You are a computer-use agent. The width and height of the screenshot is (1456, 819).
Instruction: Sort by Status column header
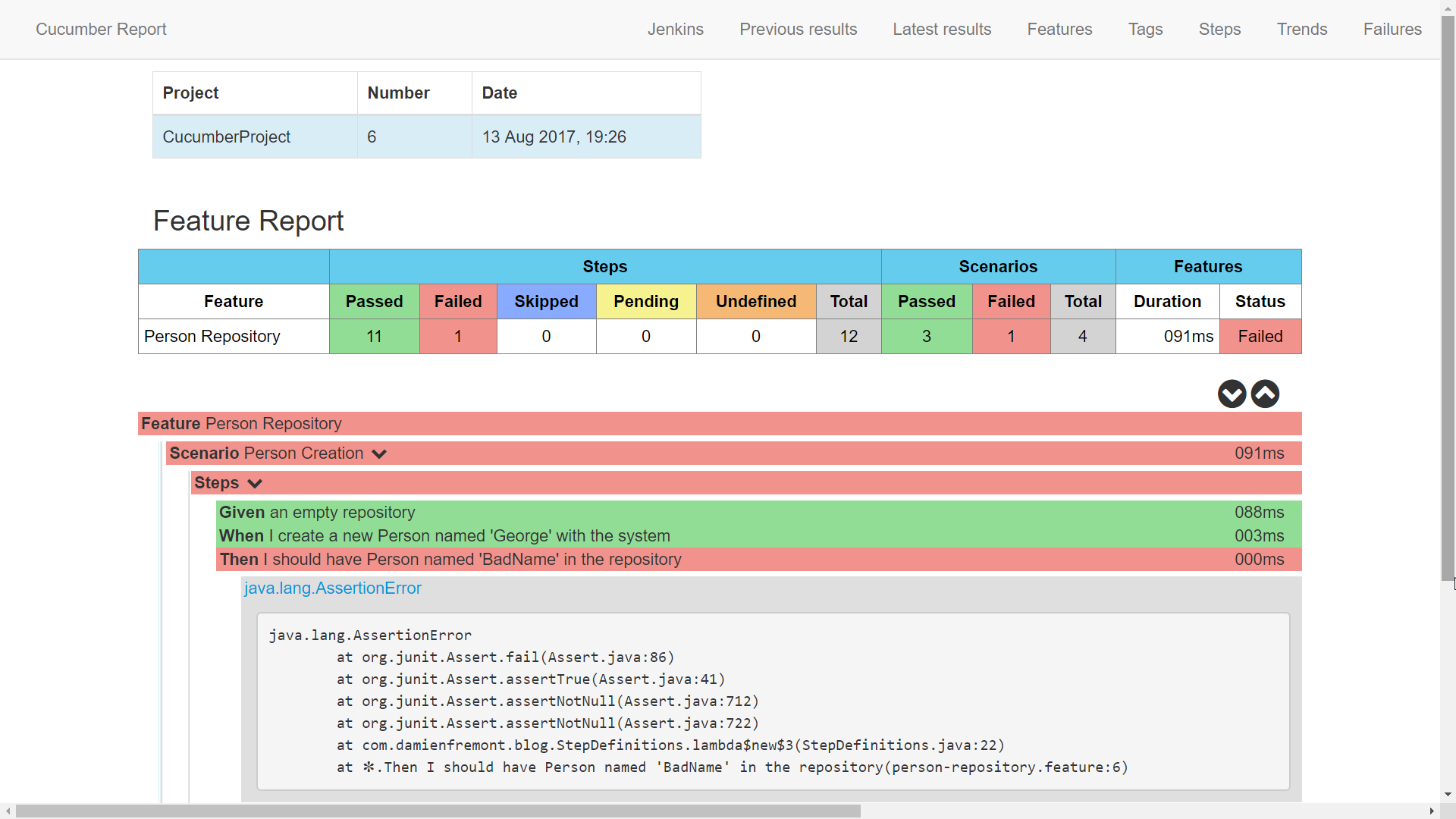pyautogui.click(x=1260, y=302)
